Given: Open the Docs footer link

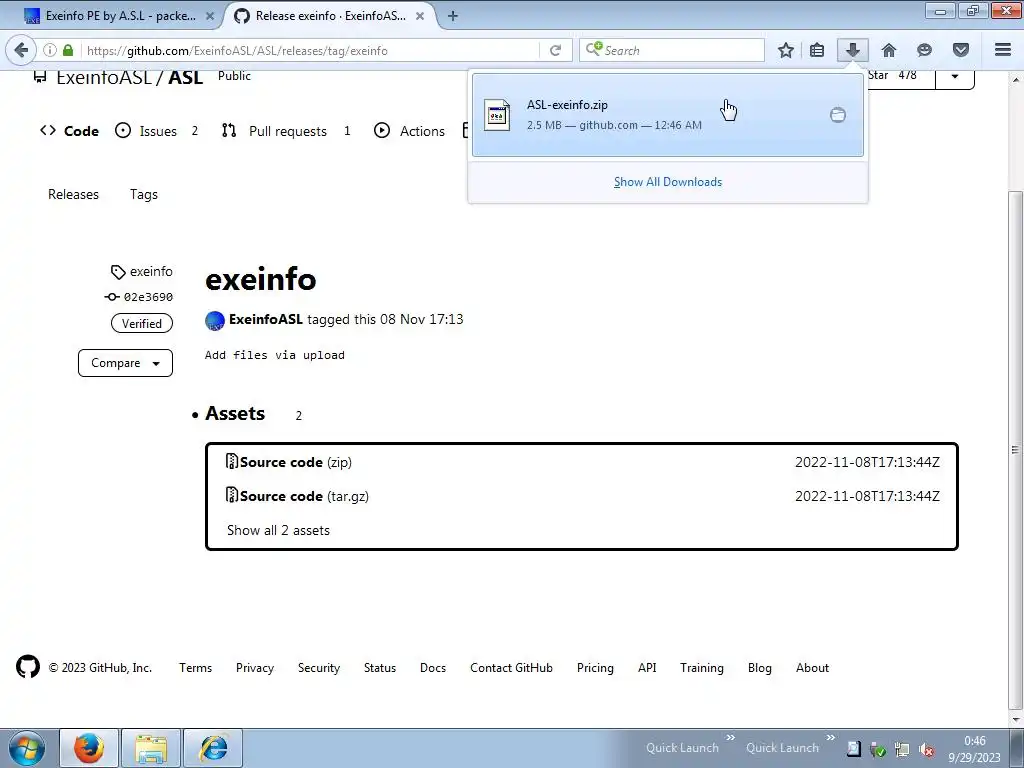Looking at the screenshot, I should (433, 667).
